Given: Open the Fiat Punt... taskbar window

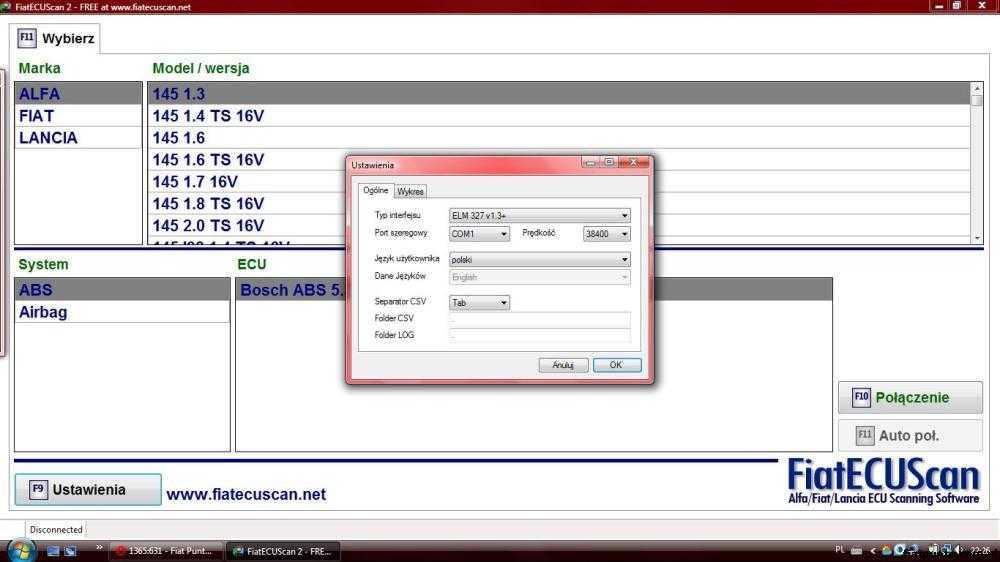Looking at the screenshot, I should click(165, 551).
